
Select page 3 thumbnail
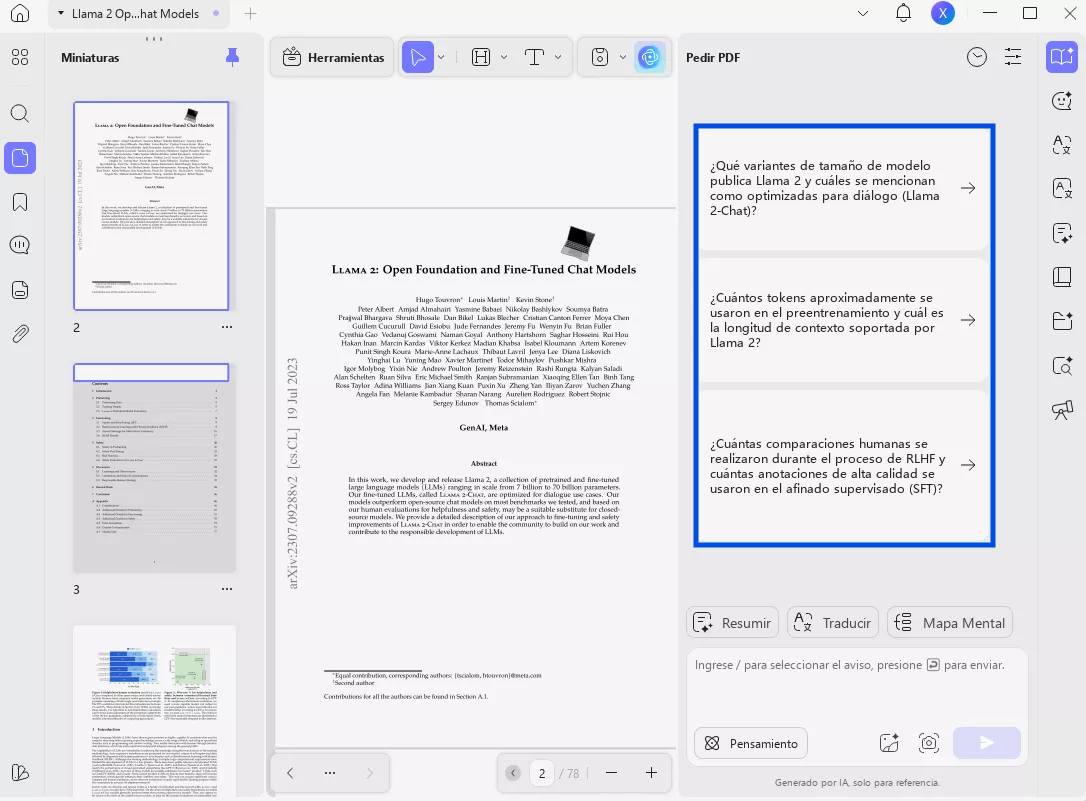(x=154, y=468)
